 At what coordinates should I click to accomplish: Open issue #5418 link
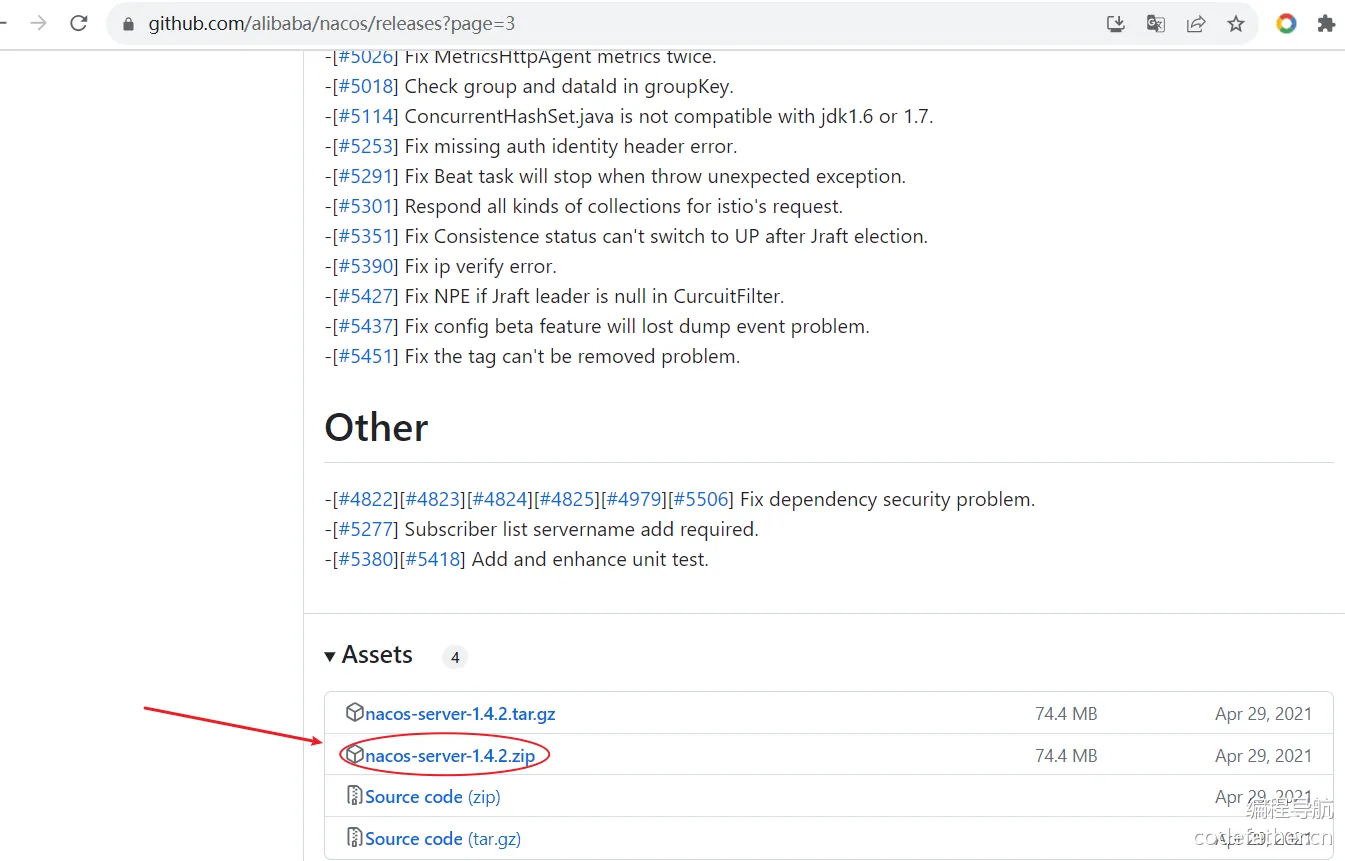click(x=432, y=560)
